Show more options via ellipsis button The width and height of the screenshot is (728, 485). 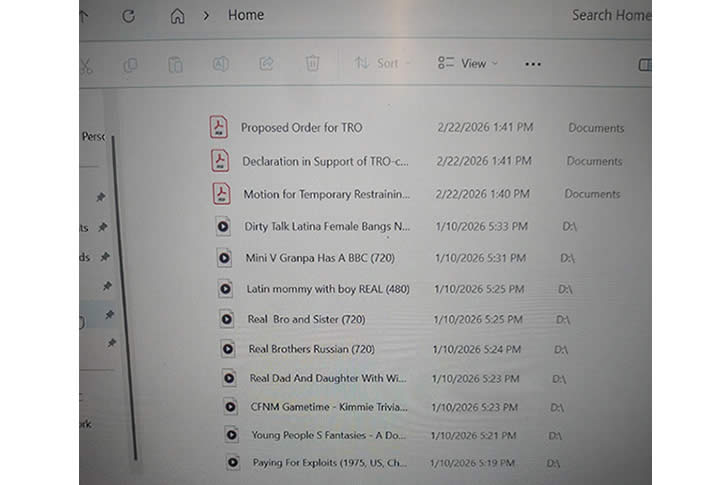(x=532, y=64)
